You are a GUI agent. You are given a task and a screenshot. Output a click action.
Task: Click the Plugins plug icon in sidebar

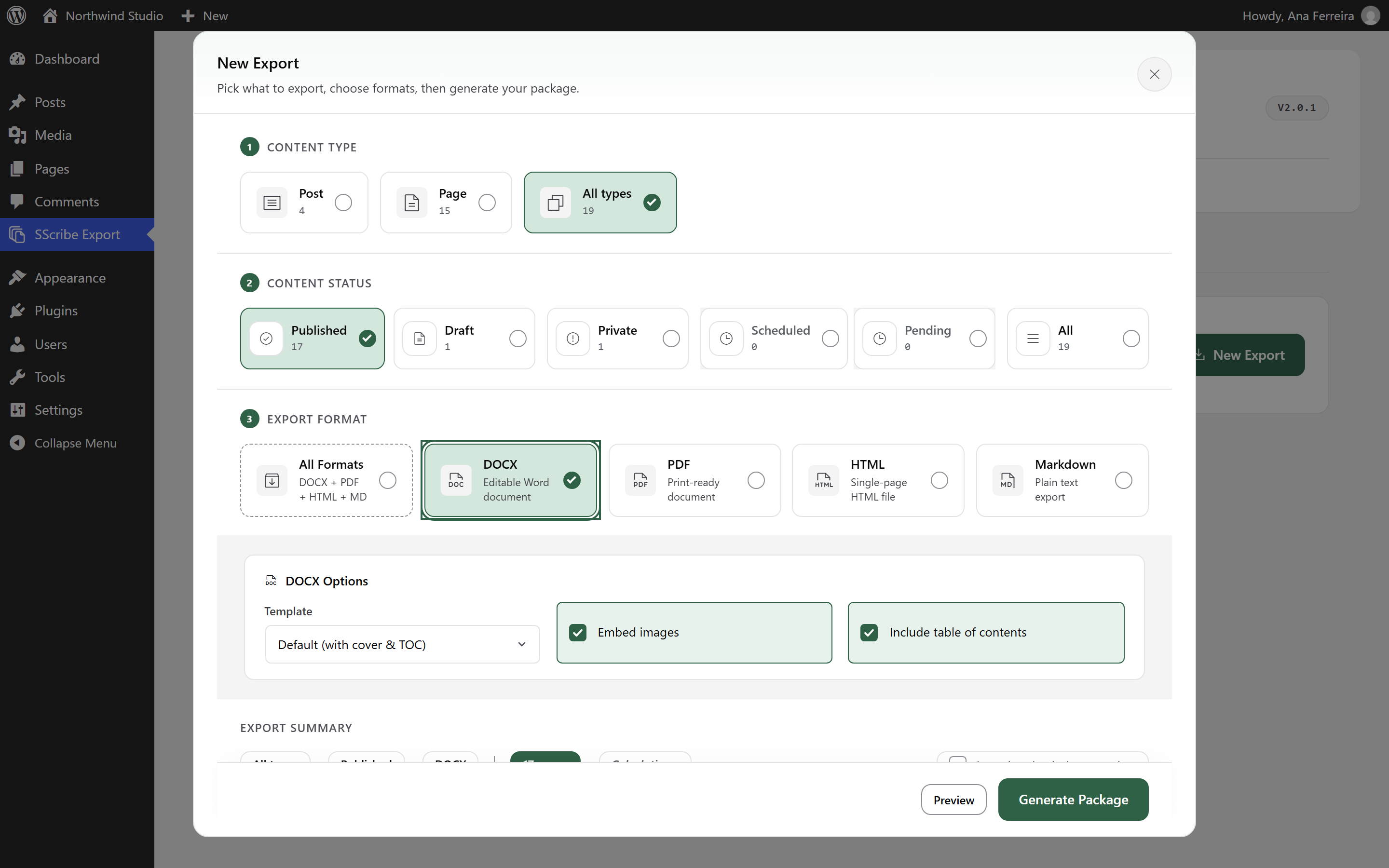click(17, 311)
